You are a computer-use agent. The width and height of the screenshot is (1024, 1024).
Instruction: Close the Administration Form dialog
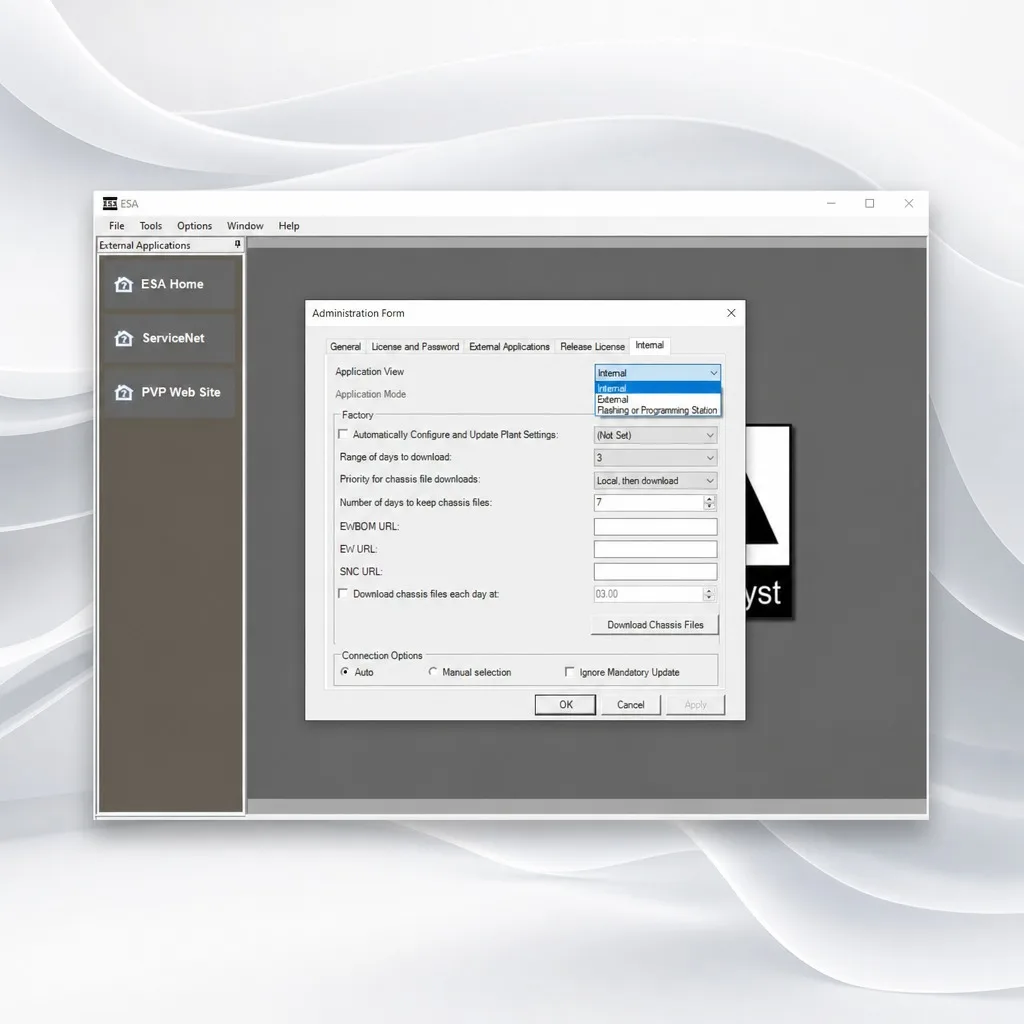(731, 313)
